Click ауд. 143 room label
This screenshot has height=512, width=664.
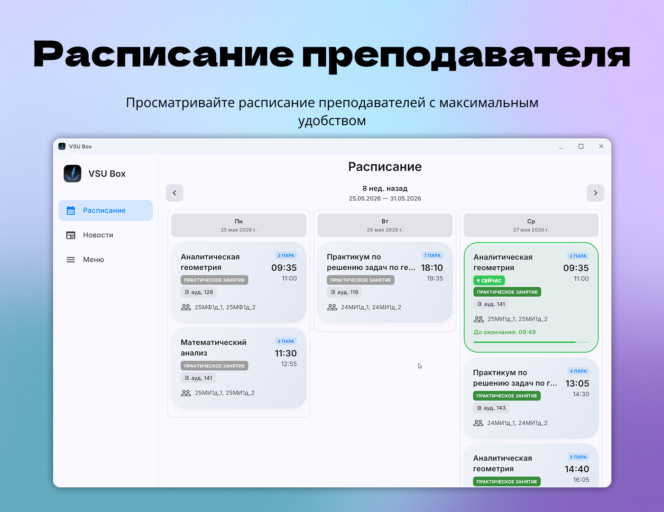[x=491, y=408]
